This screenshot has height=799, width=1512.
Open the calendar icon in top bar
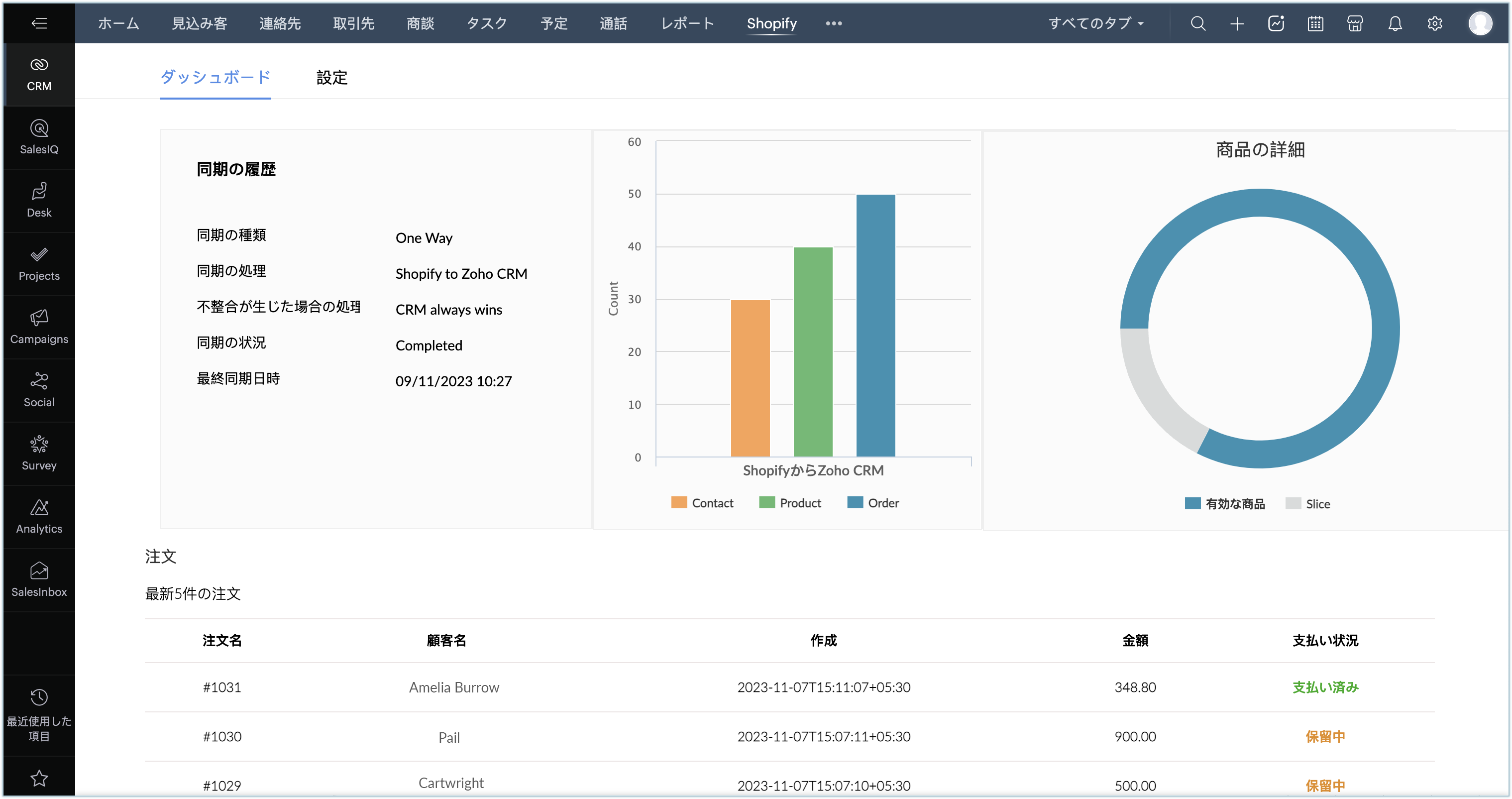click(1315, 23)
